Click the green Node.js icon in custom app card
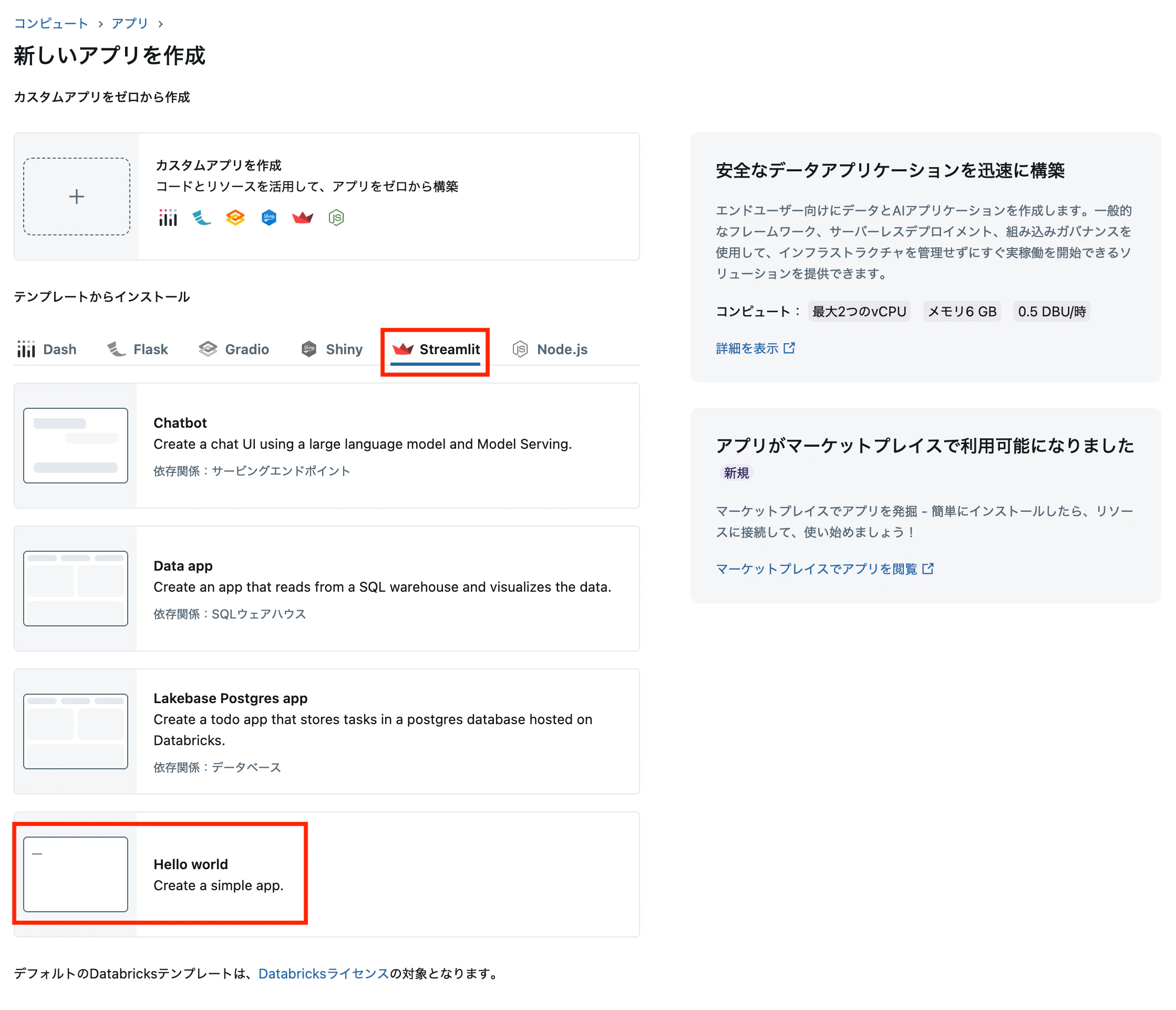1176x1010 pixels. point(337,218)
